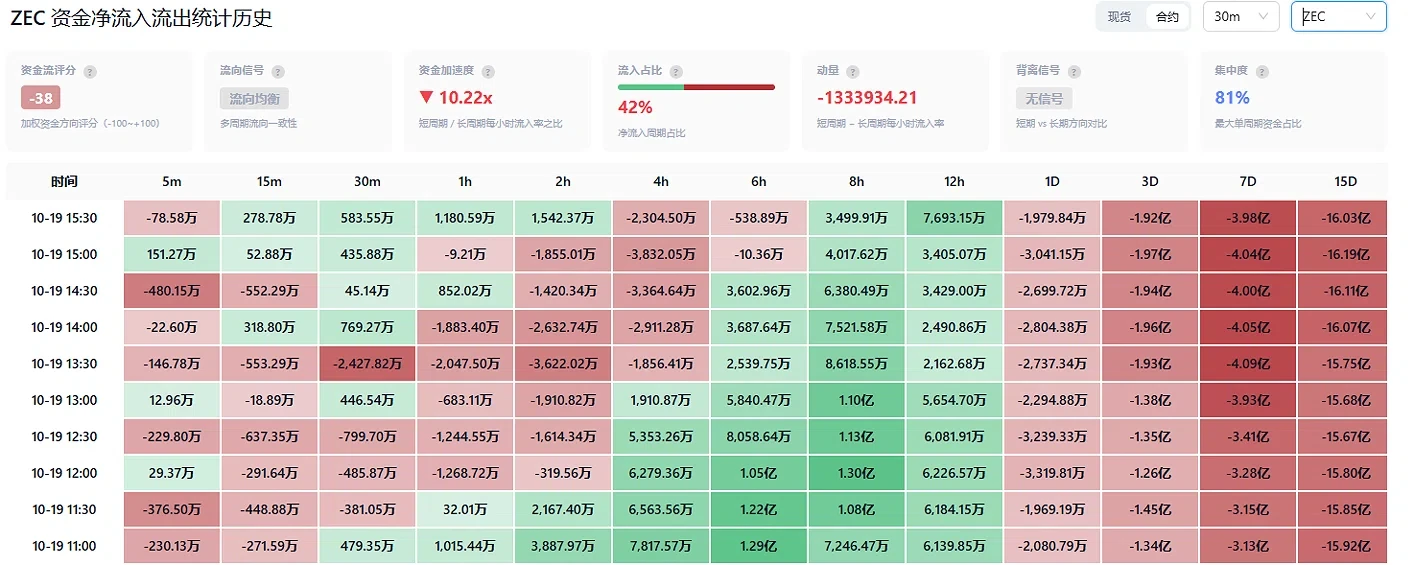Click the -3,622.02万 cell

(x=563, y=364)
